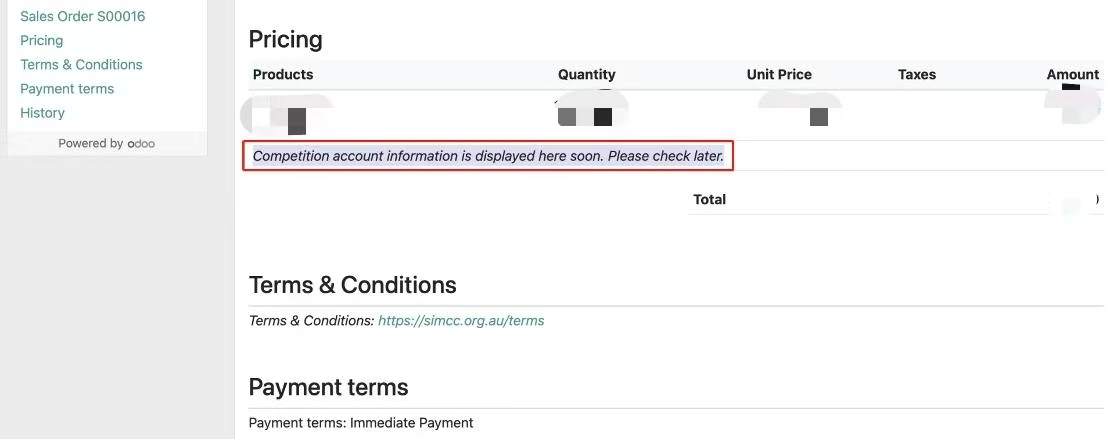The image size is (1110, 439).
Task: Click the highlighted competition account information note
Action: (488, 156)
